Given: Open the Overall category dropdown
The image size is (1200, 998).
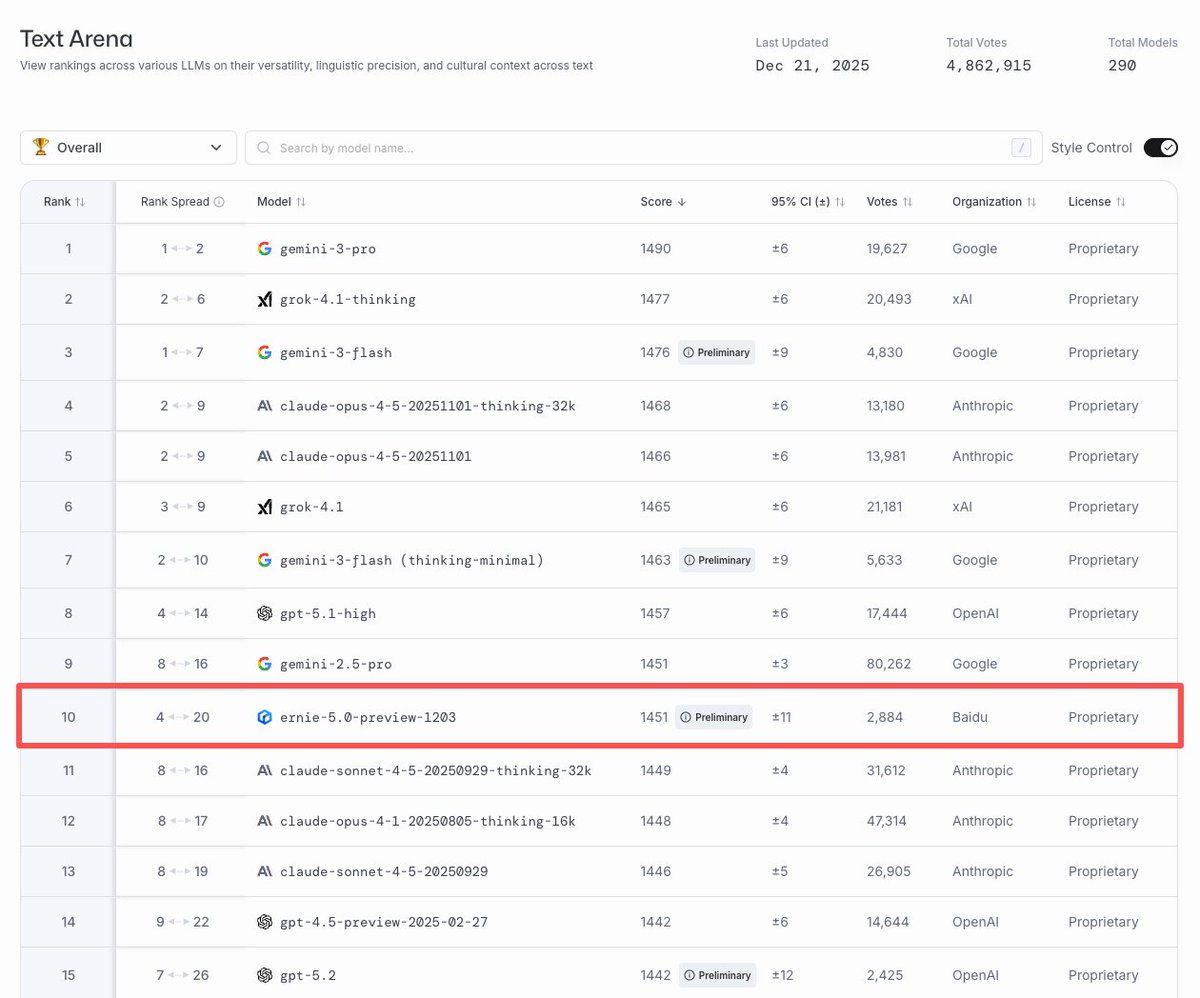Looking at the screenshot, I should tap(128, 148).
